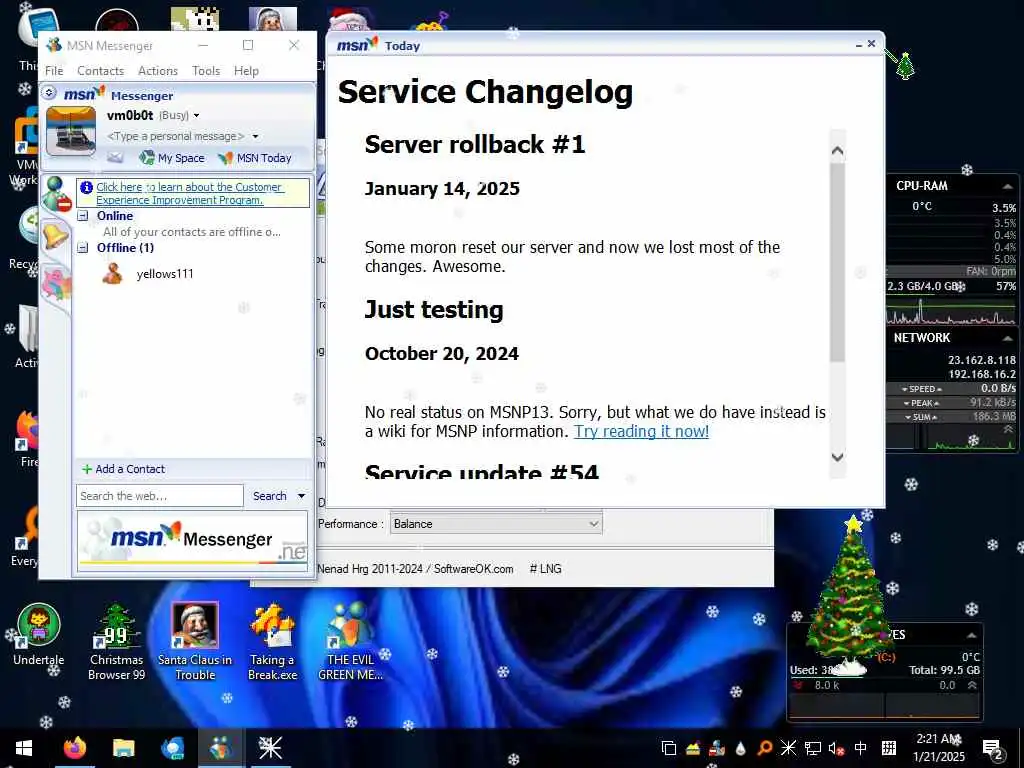Click the Windows Start button
The image size is (1024, 768).
[24, 748]
